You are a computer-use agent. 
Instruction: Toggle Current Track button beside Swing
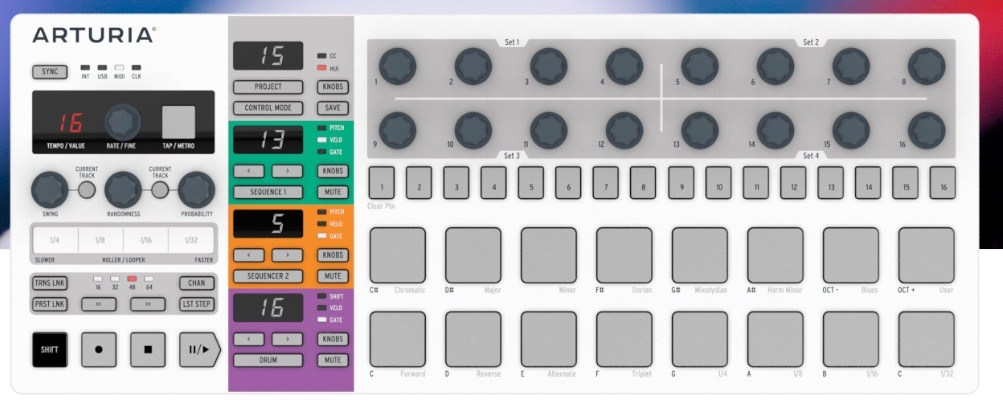[x=87, y=189]
